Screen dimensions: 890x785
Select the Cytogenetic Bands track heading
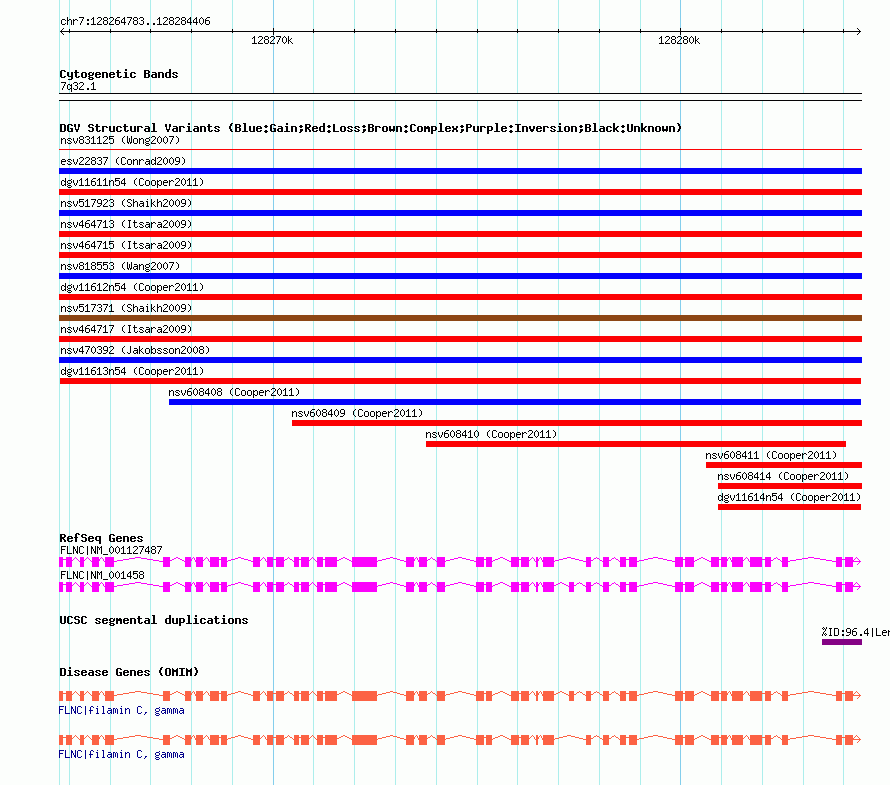pos(119,74)
